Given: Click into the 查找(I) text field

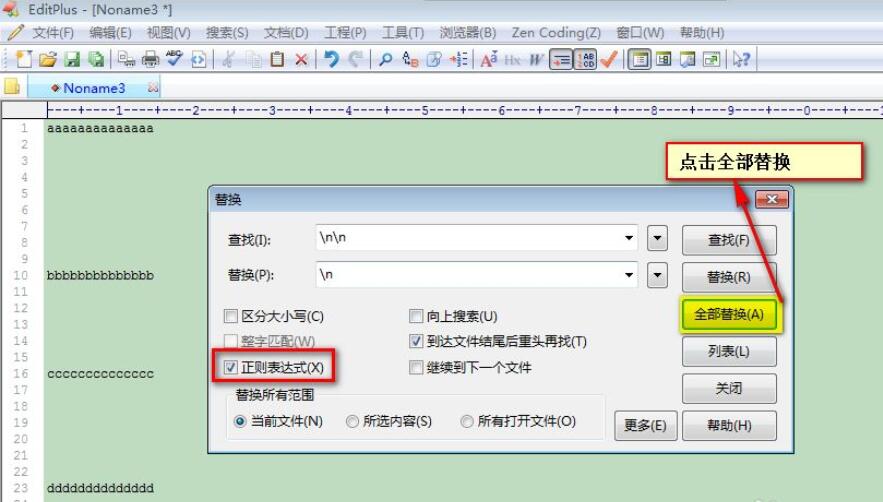Looking at the screenshot, I should click(476, 238).
